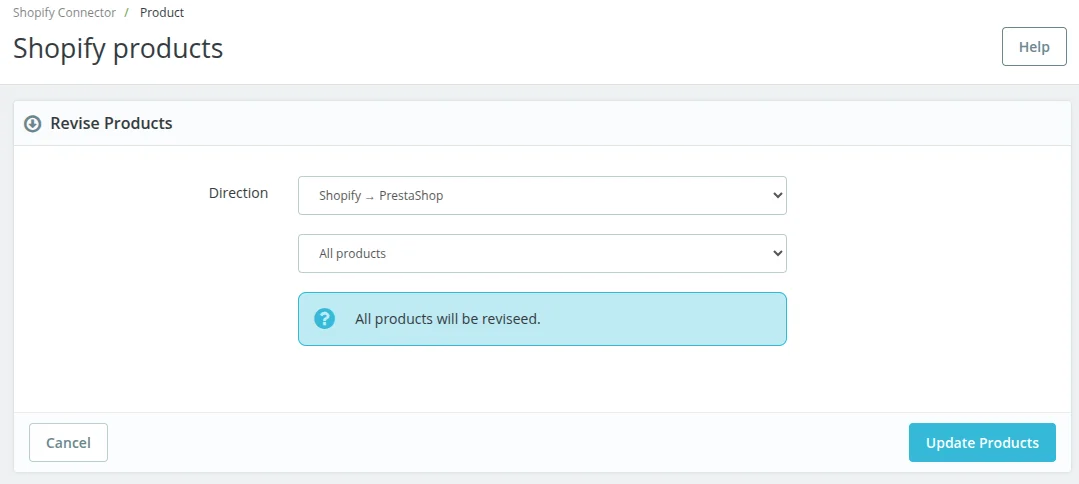1079x484 pixels.
Task: Click the Direction field label
Action: (x=238, y=193)
